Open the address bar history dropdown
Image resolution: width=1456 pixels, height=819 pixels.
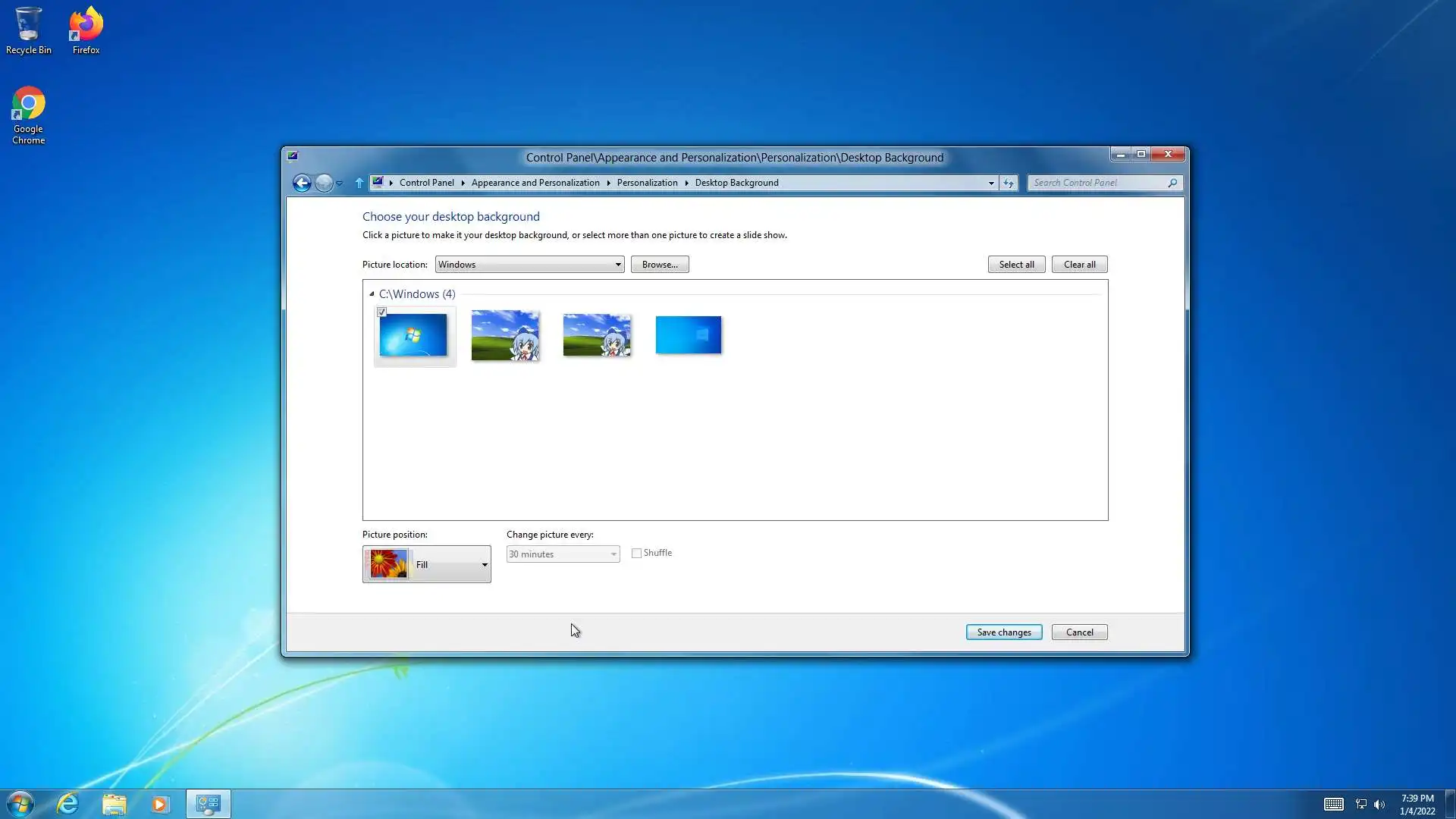990,183
